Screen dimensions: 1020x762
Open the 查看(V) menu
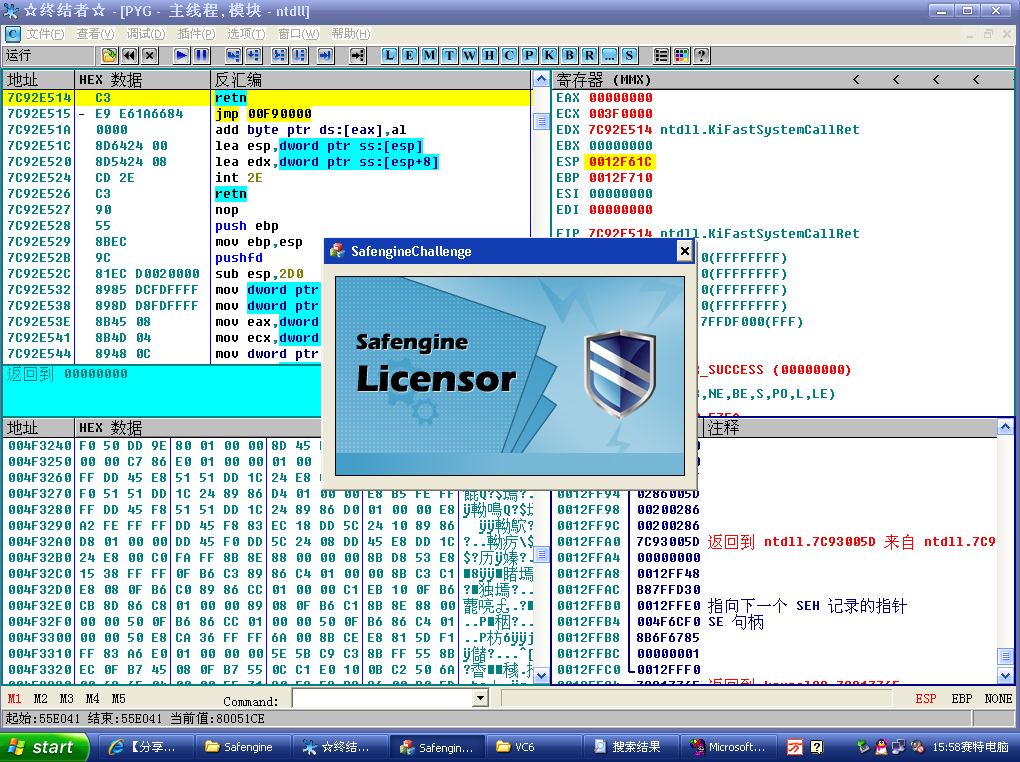[x=95, y=34]
